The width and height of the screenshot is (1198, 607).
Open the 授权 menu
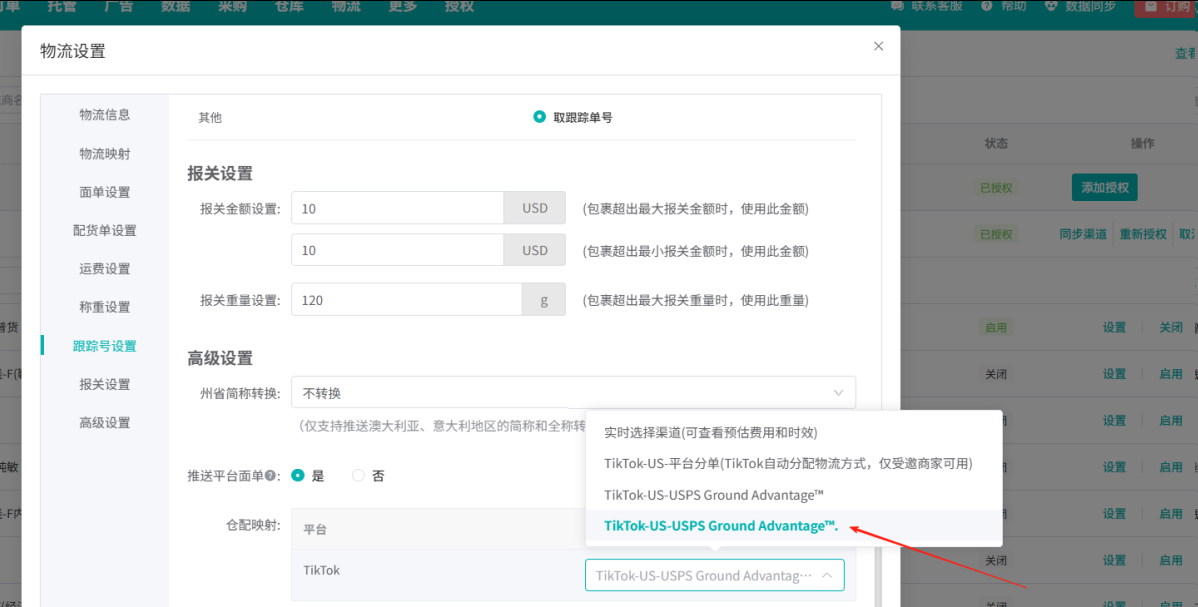(458, 7)
